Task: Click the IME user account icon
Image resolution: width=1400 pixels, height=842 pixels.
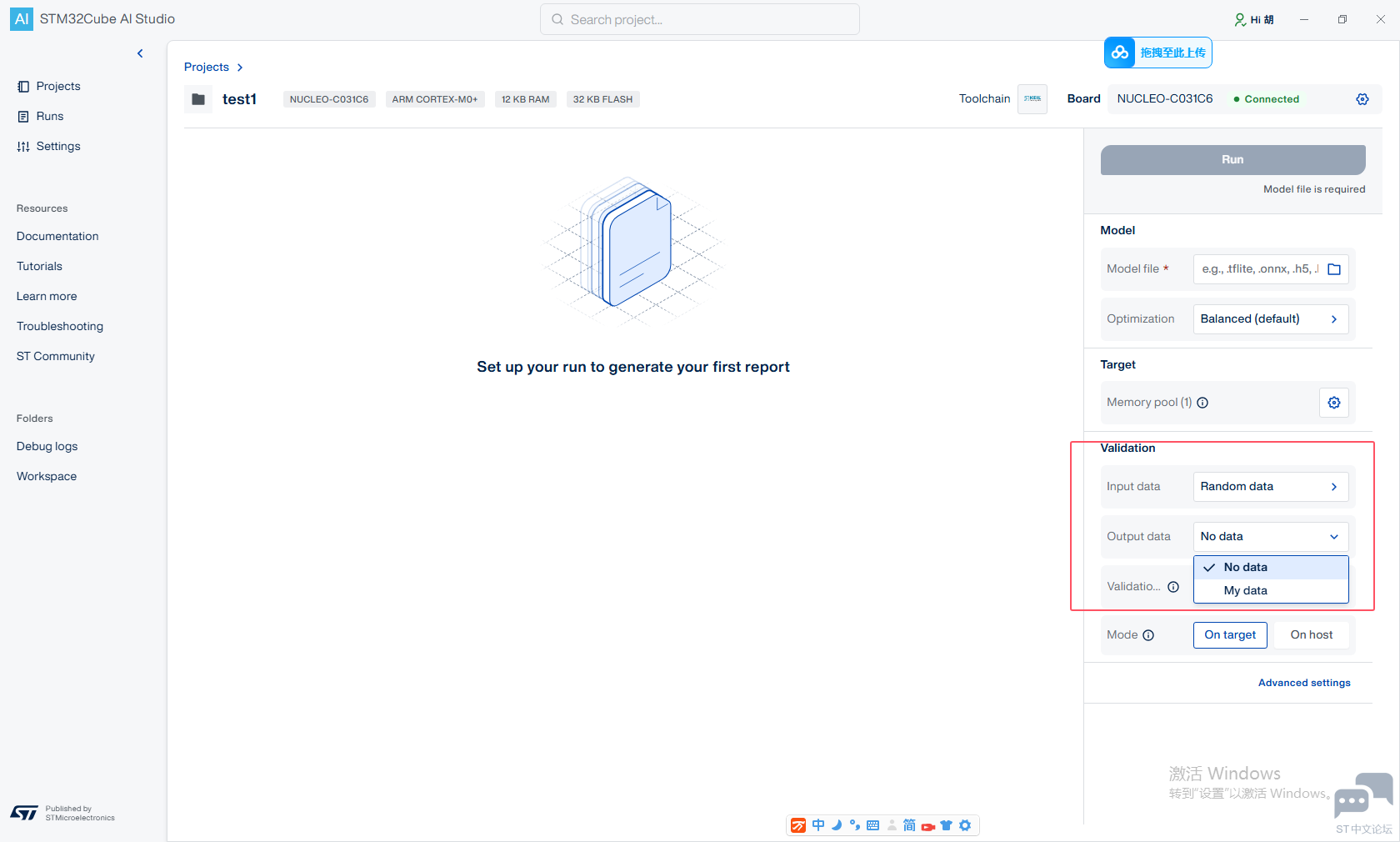Action: pos(892,825)
